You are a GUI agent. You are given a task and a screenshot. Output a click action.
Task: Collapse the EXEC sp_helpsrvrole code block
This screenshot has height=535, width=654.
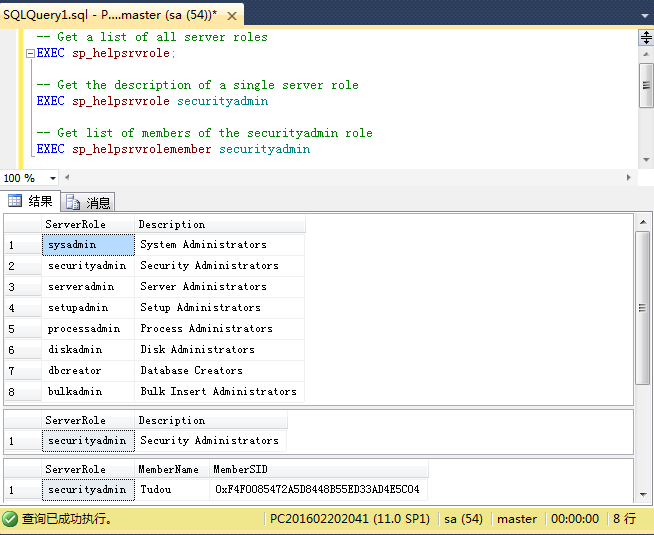point(30,53)
